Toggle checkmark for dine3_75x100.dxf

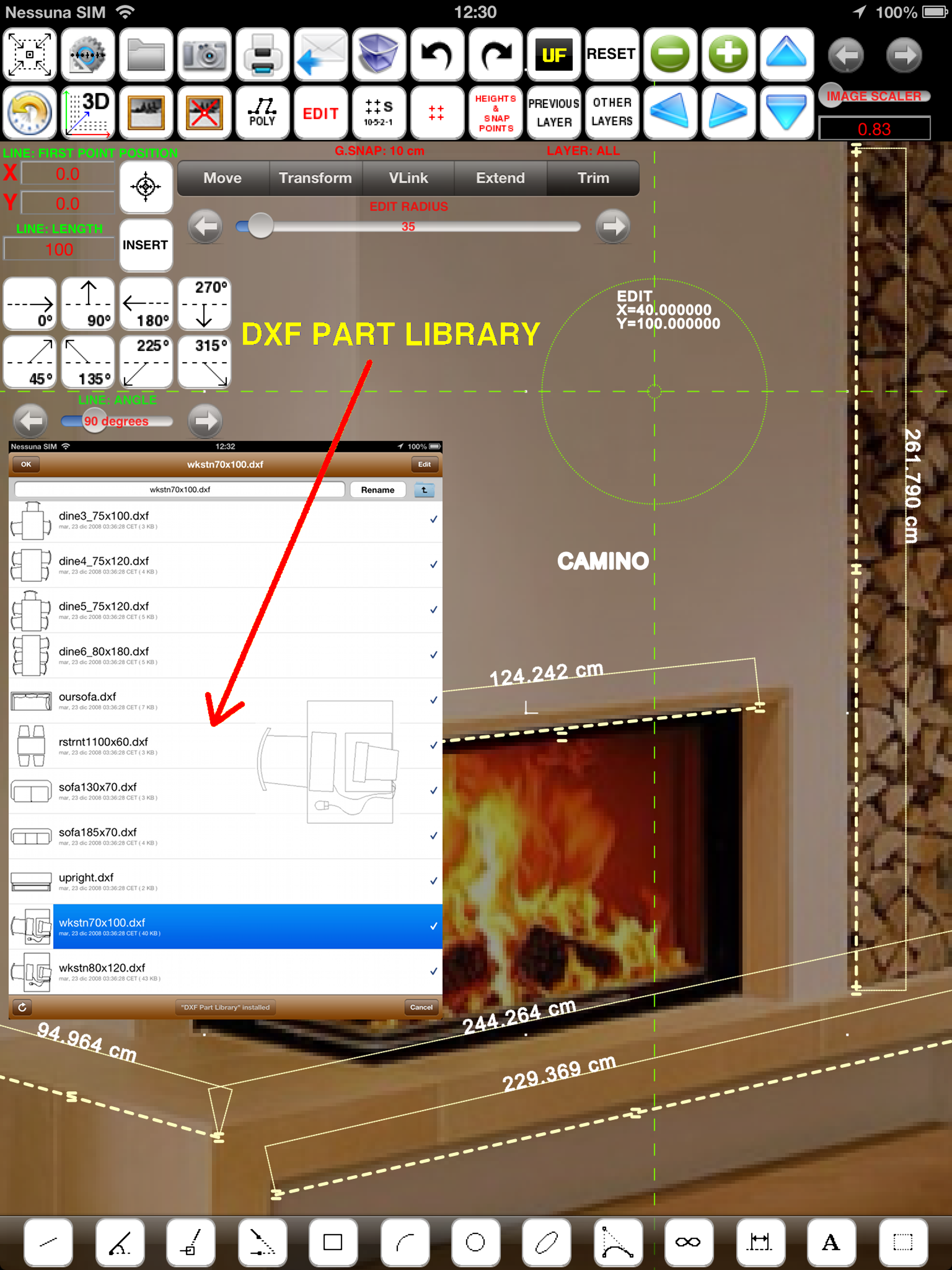pyautogui.click(x=434, y=519)
